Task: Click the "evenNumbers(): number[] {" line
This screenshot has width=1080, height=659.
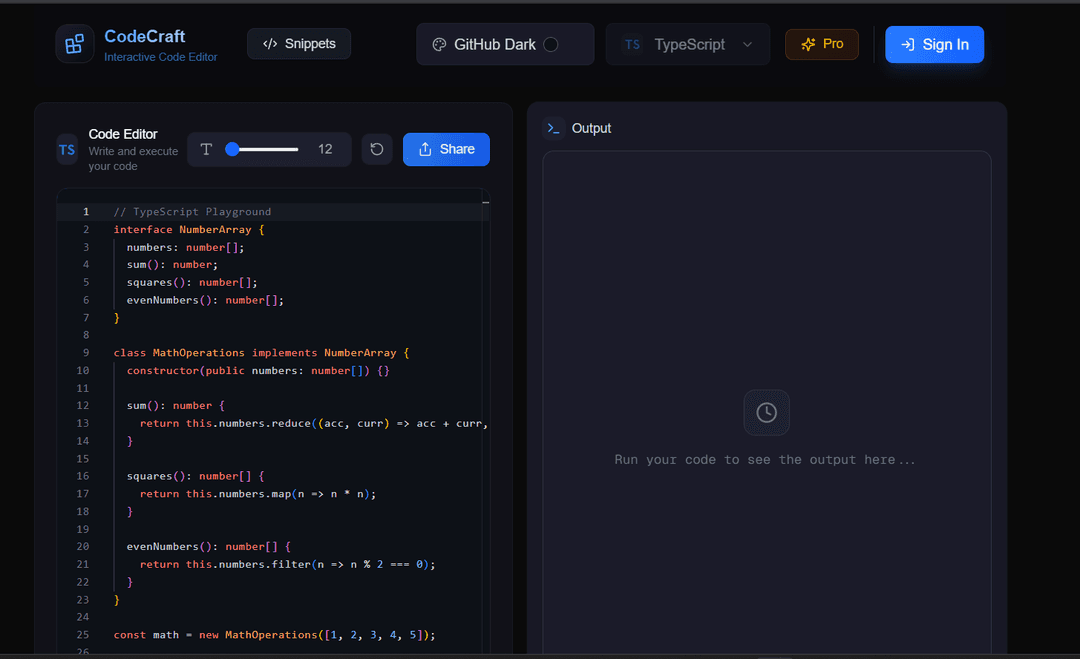Action: (x=209, y=547)
